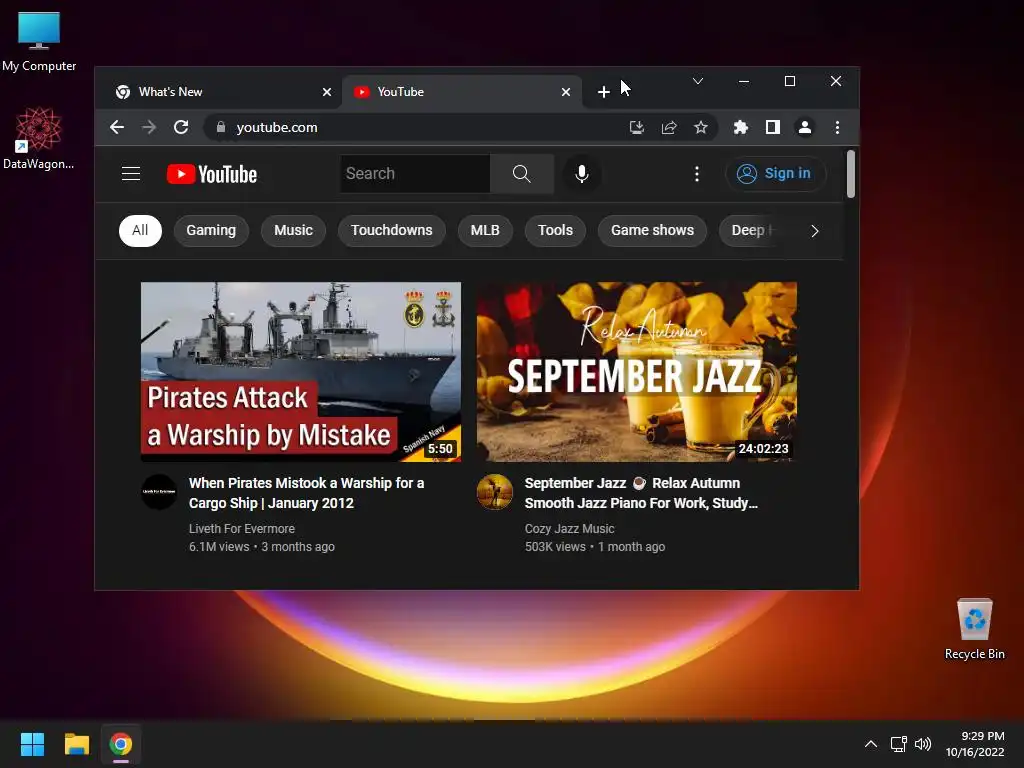Click the magnifier search button
This screenshot has height=768, width=1024.
522,174
